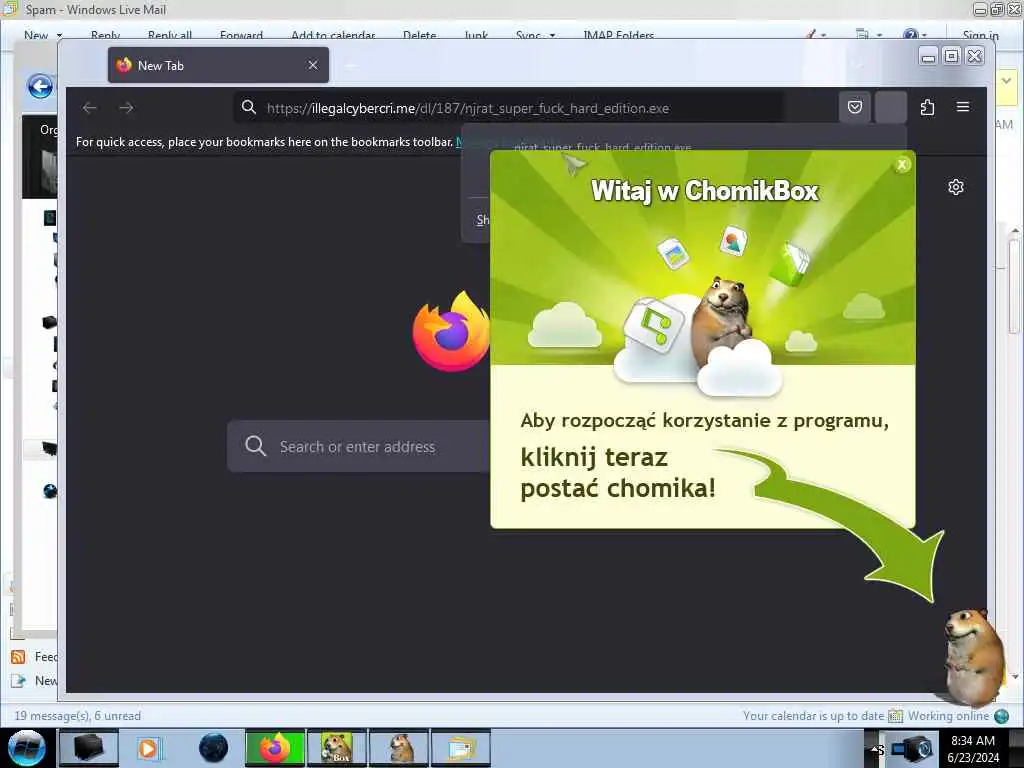Click the Firefox Forward arrow

pos(127,108)
